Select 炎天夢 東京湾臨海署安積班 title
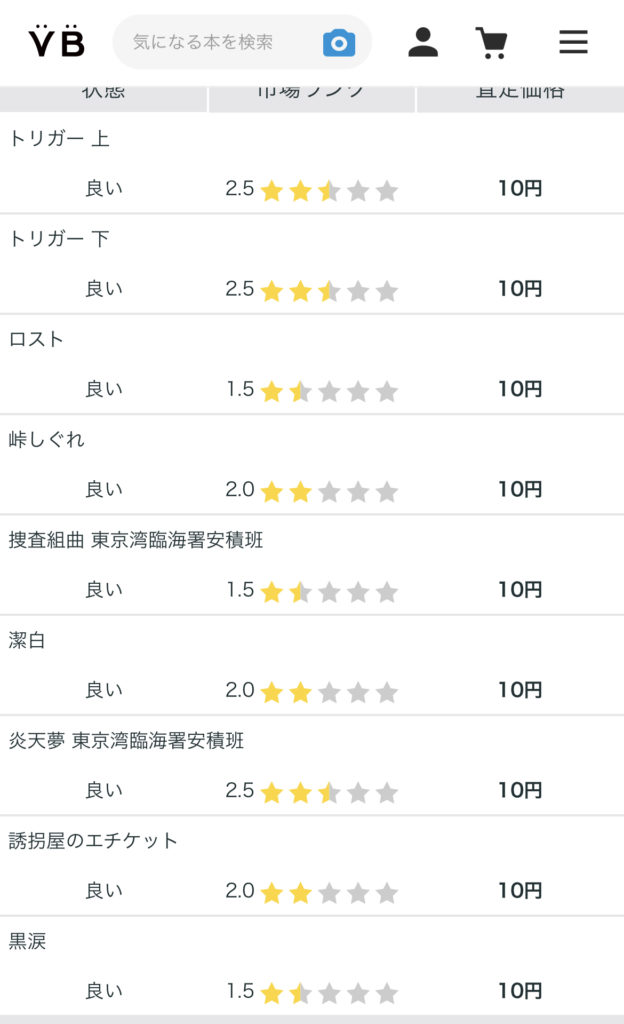 [127, 741]
